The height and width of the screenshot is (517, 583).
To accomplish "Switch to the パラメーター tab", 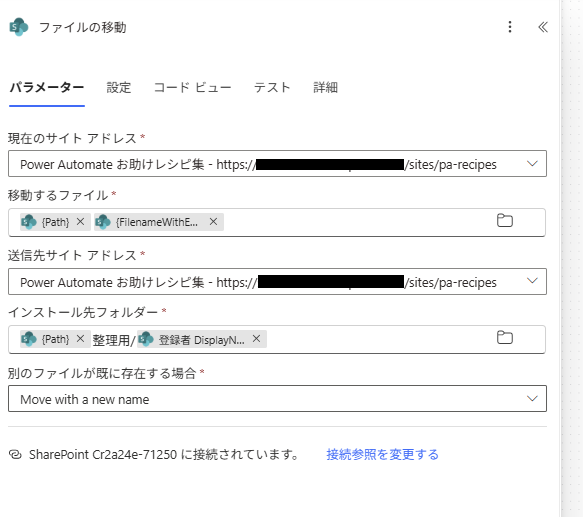I will pos(47,88).
